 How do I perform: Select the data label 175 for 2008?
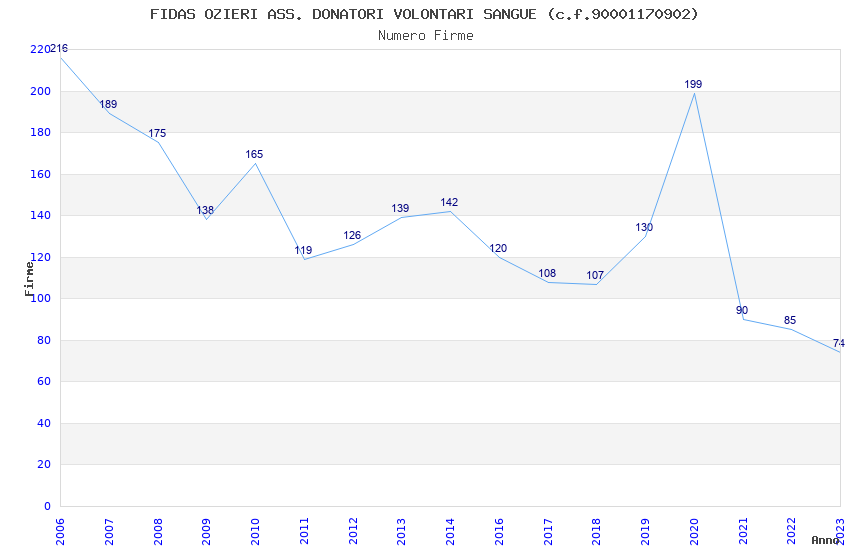157,133
